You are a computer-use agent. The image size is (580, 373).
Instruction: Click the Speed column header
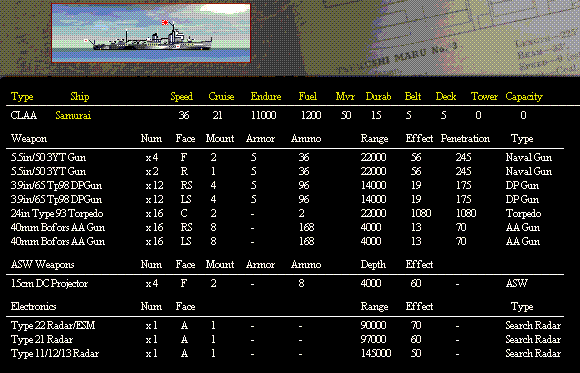tap(182, 97)
